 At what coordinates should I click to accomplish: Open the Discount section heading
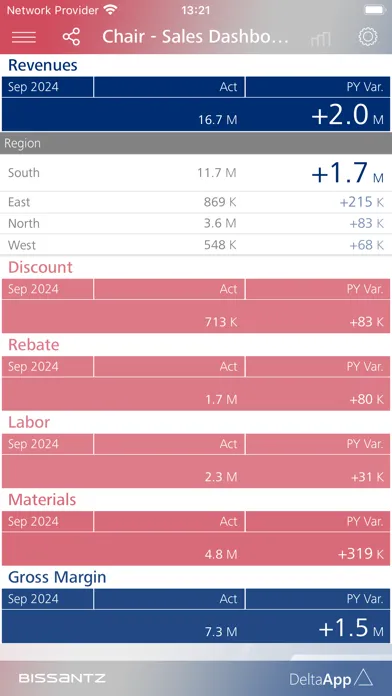pyautogui.click(x=40, y=267)
